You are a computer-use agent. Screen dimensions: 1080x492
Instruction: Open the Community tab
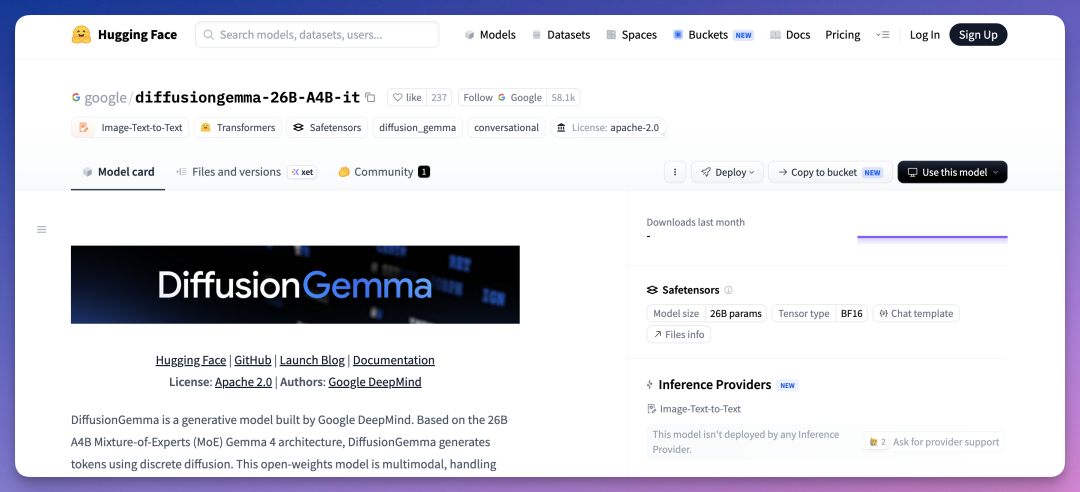(384, 172)
